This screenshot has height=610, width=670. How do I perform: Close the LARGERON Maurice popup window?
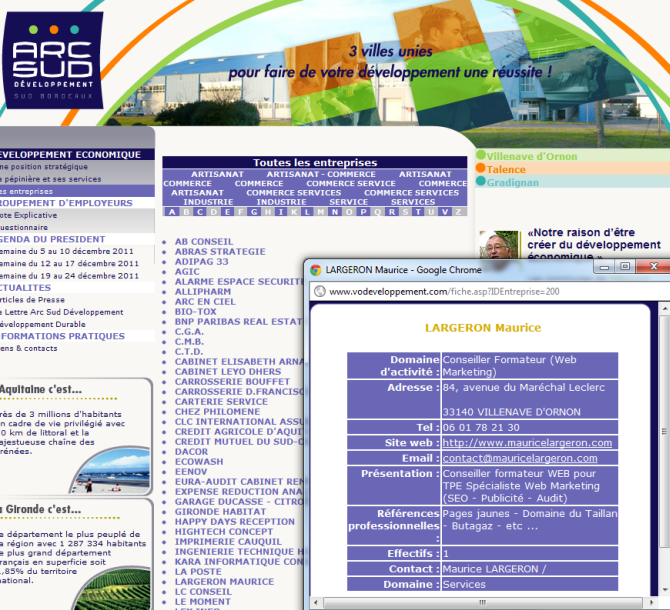coord(653,267)
